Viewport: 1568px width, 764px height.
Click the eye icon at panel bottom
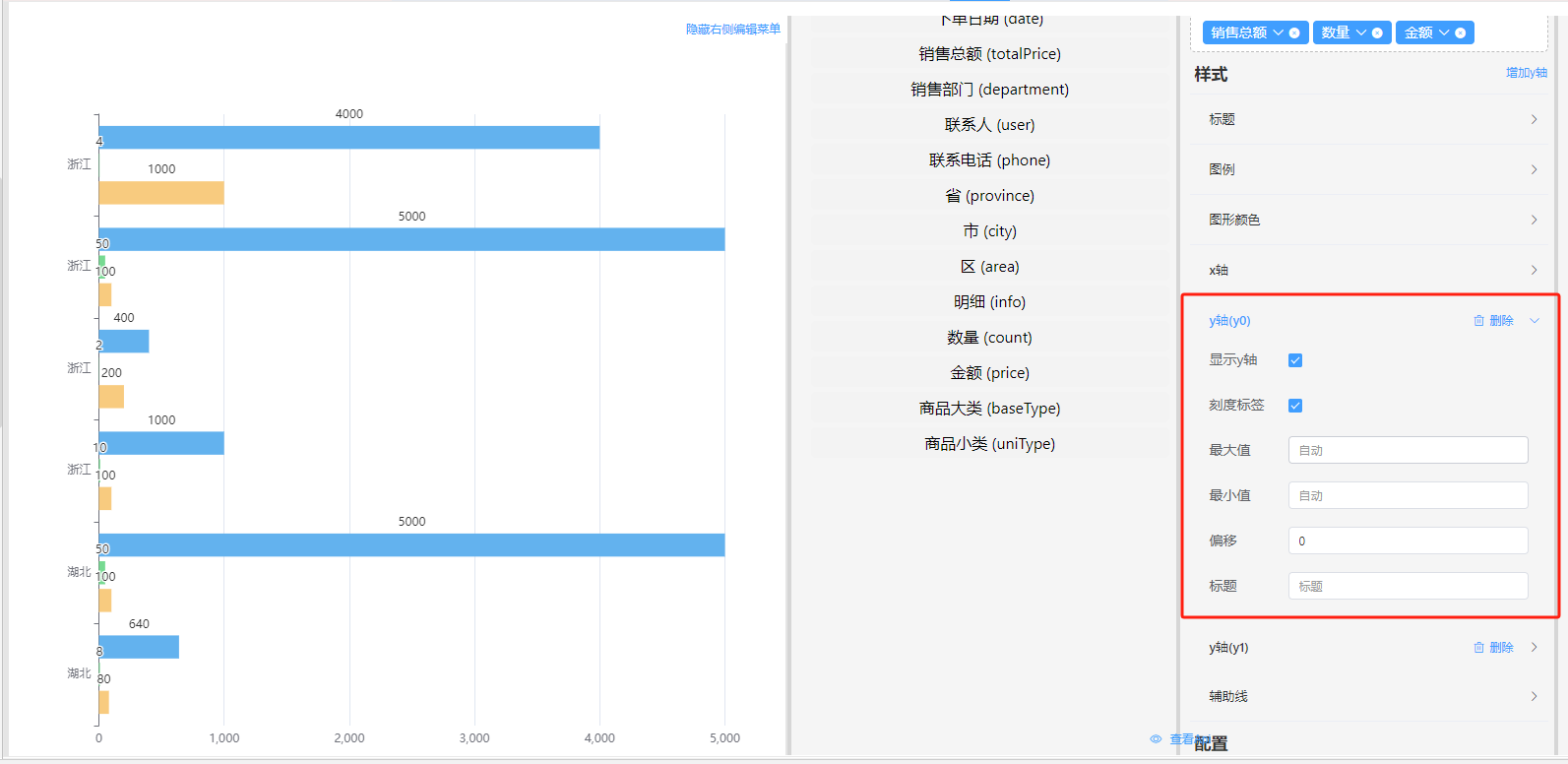[1156, 739]
